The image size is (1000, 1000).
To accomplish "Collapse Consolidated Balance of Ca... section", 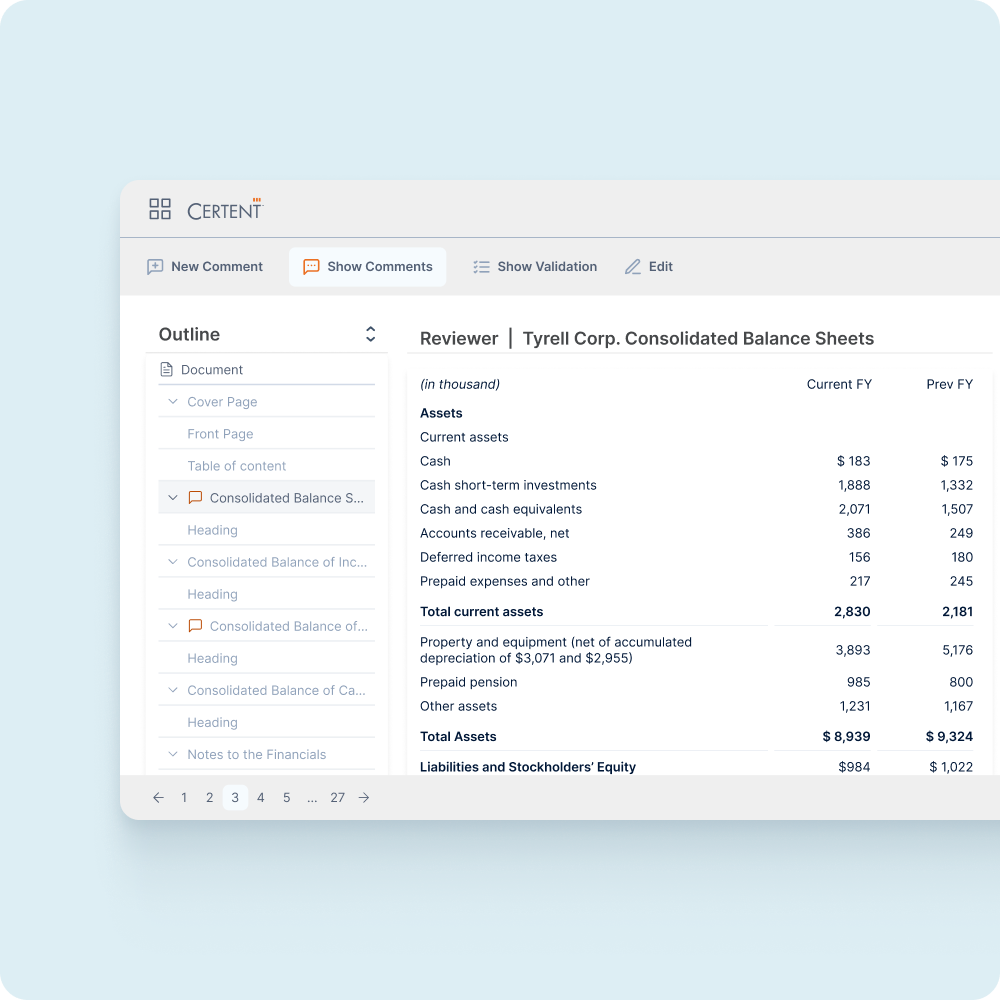I will click(171, 690).
